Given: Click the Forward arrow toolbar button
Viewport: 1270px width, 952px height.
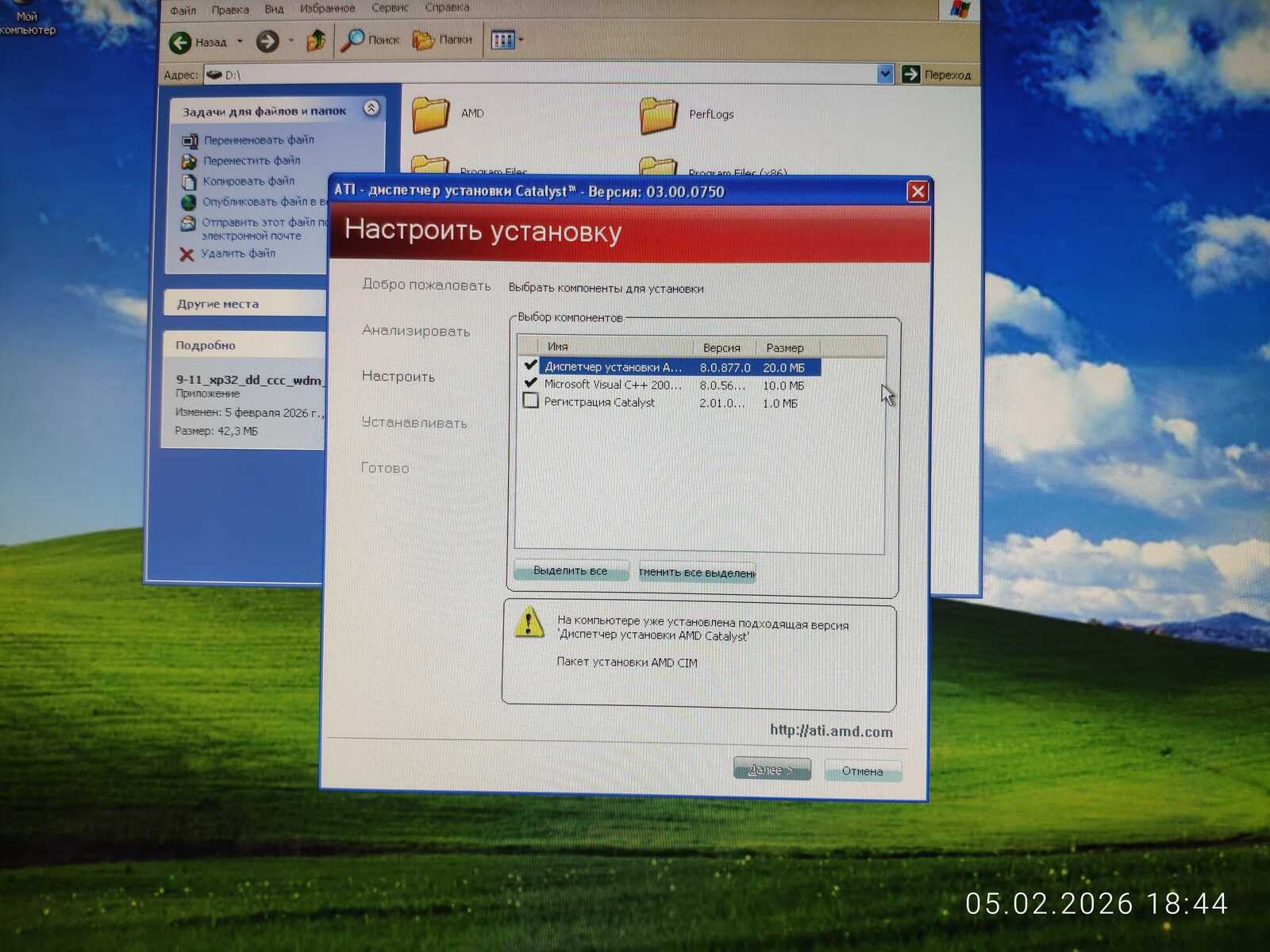Looking at the screenshot, I should tap(267, 41).
